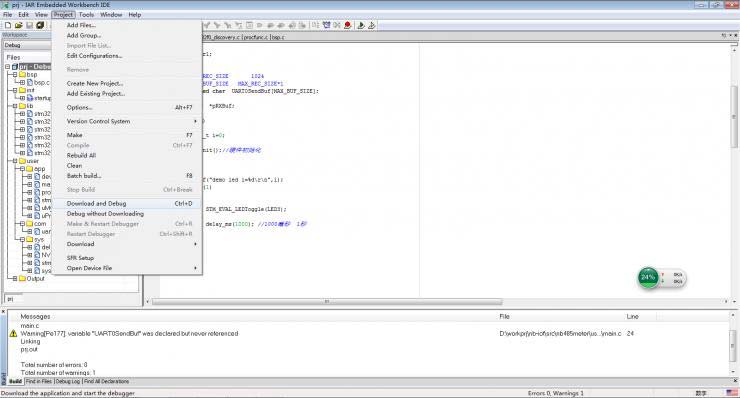This screenshot has width=740, height=398.
Task: Select SFR Setup menu entry
Action: click(x=127, y=258)
